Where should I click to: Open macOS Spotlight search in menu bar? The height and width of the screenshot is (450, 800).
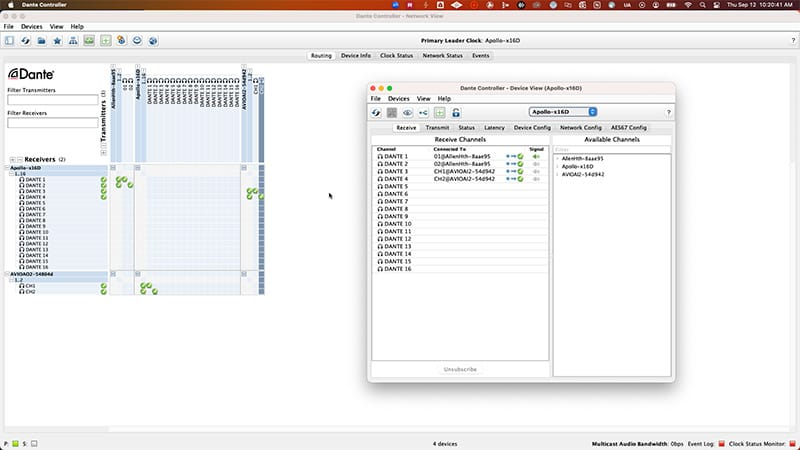[x=703, y=5]
